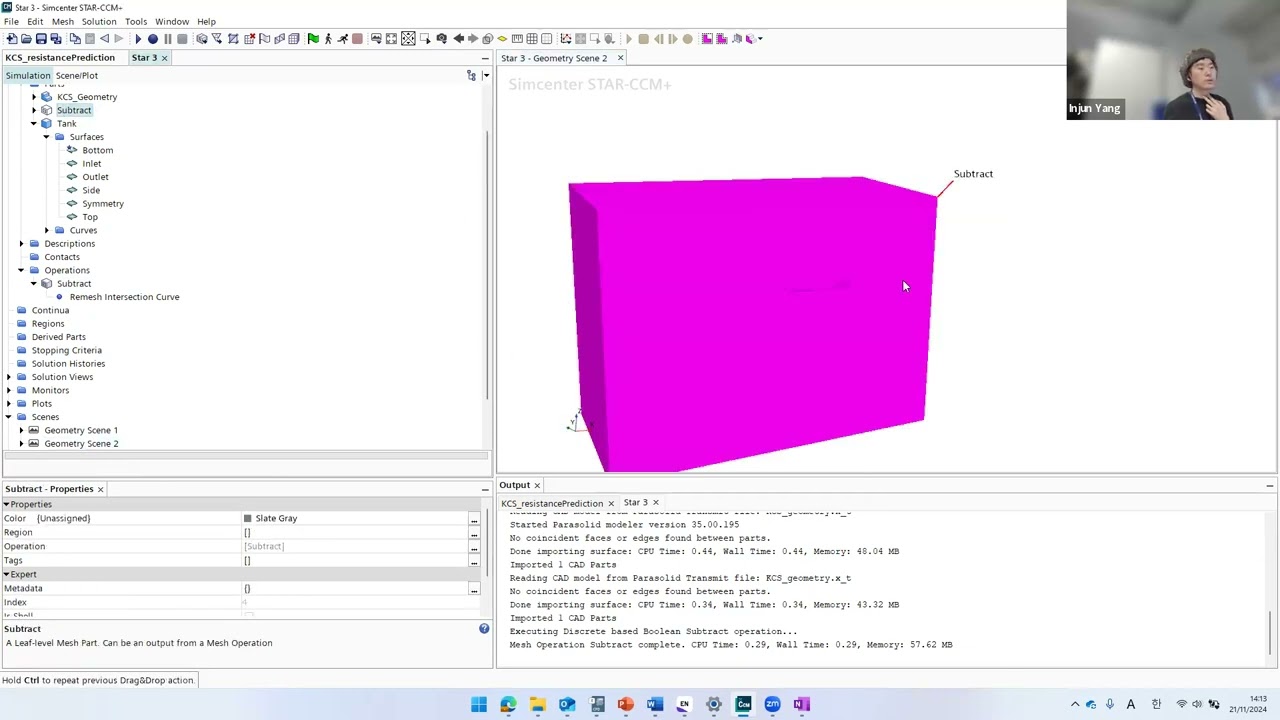Collapse the Surfaces folder under Tank

pos(46,137)
